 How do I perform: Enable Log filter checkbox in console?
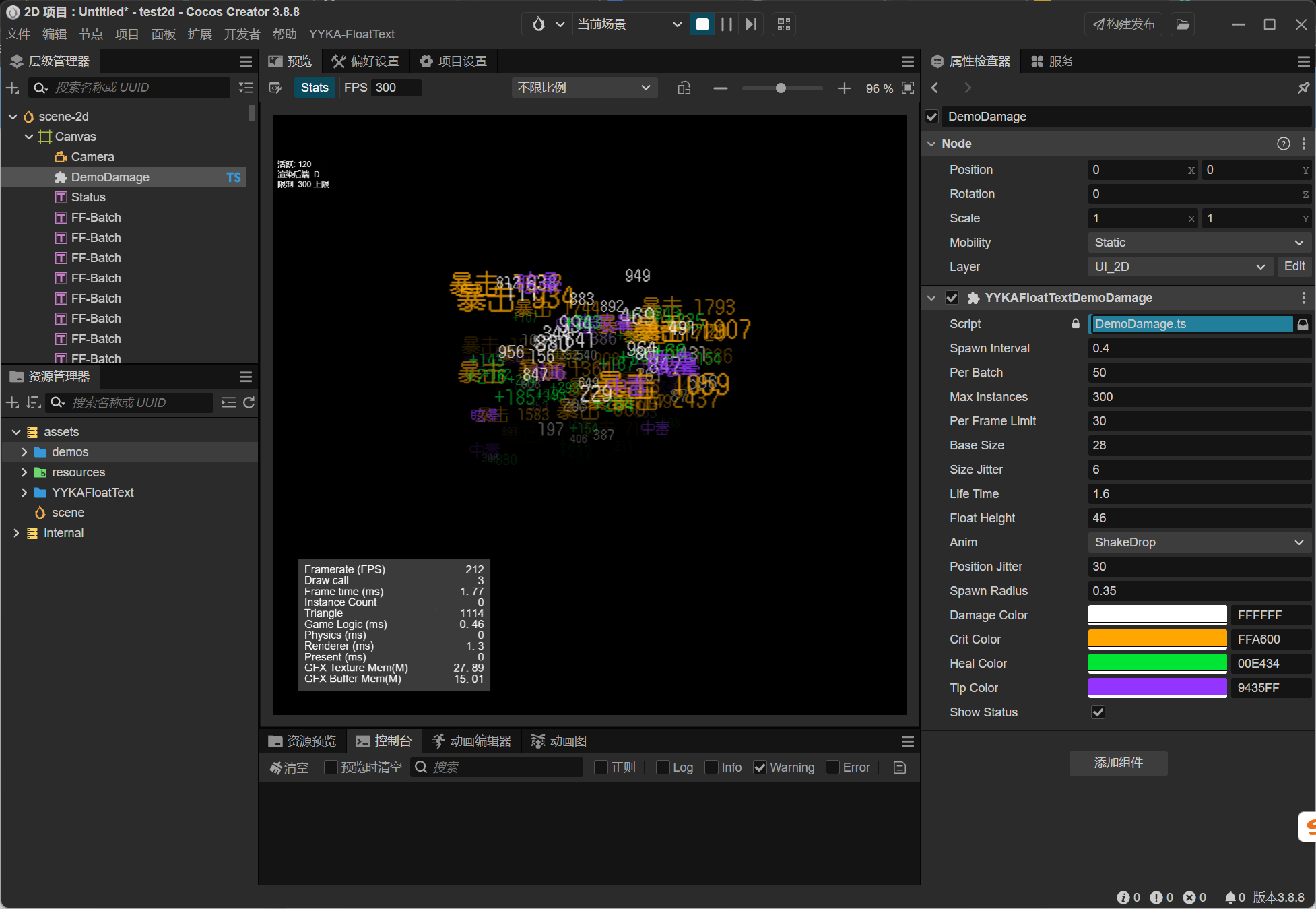663,767
